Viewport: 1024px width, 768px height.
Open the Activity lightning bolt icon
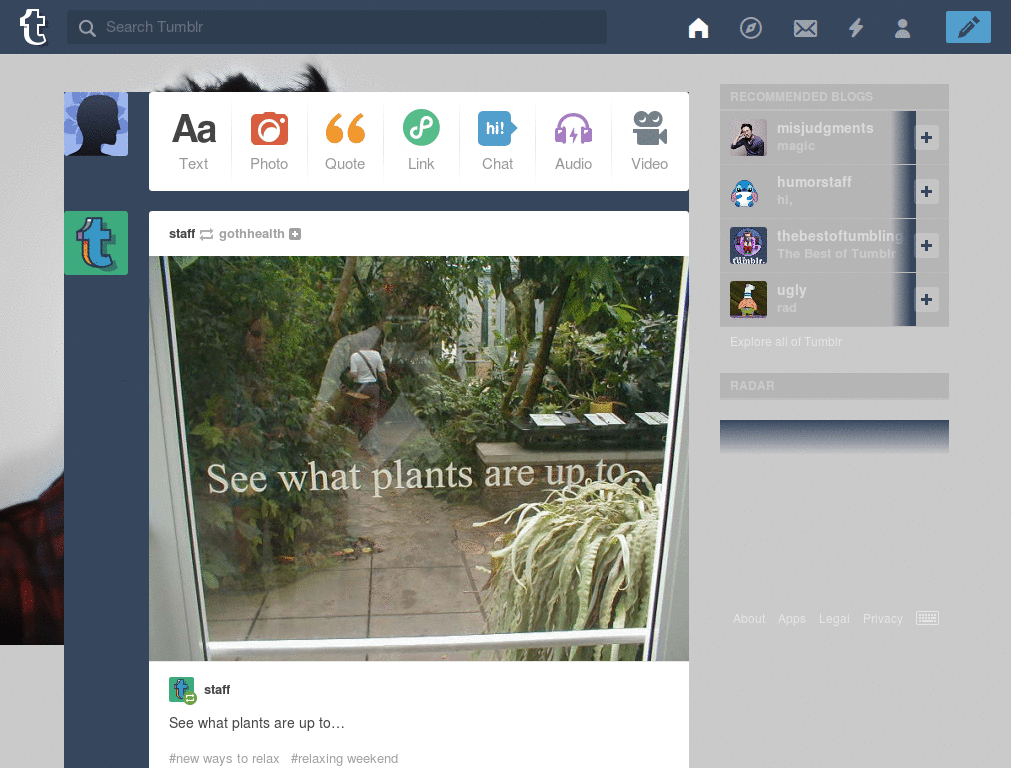coord(855,28)
